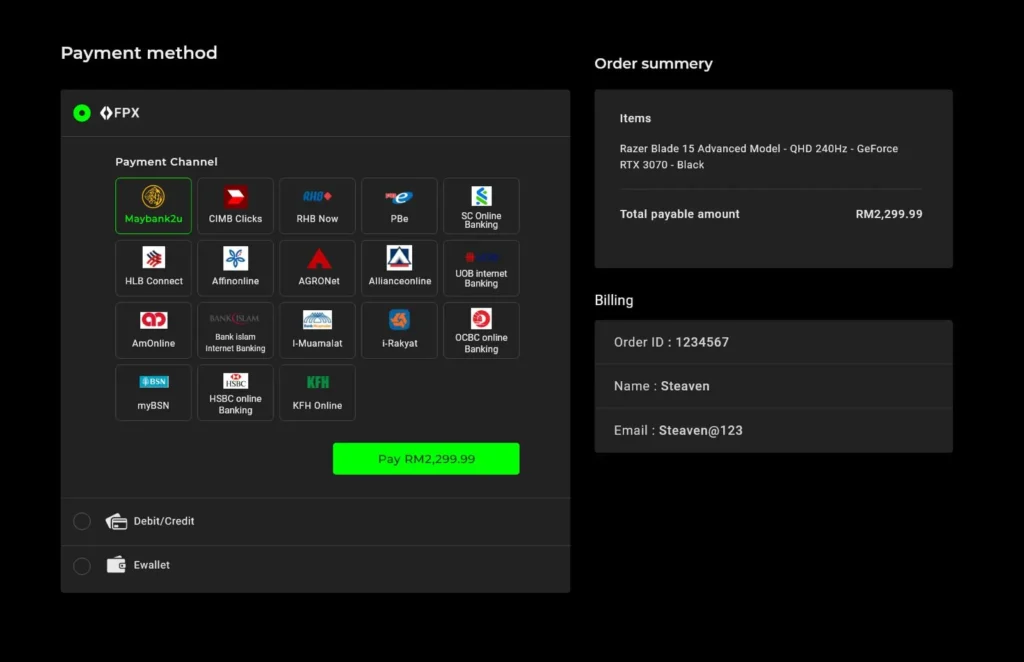
Task: Choose myBSN payment channel
Action: pyautogui.click(x=153, y=392)
